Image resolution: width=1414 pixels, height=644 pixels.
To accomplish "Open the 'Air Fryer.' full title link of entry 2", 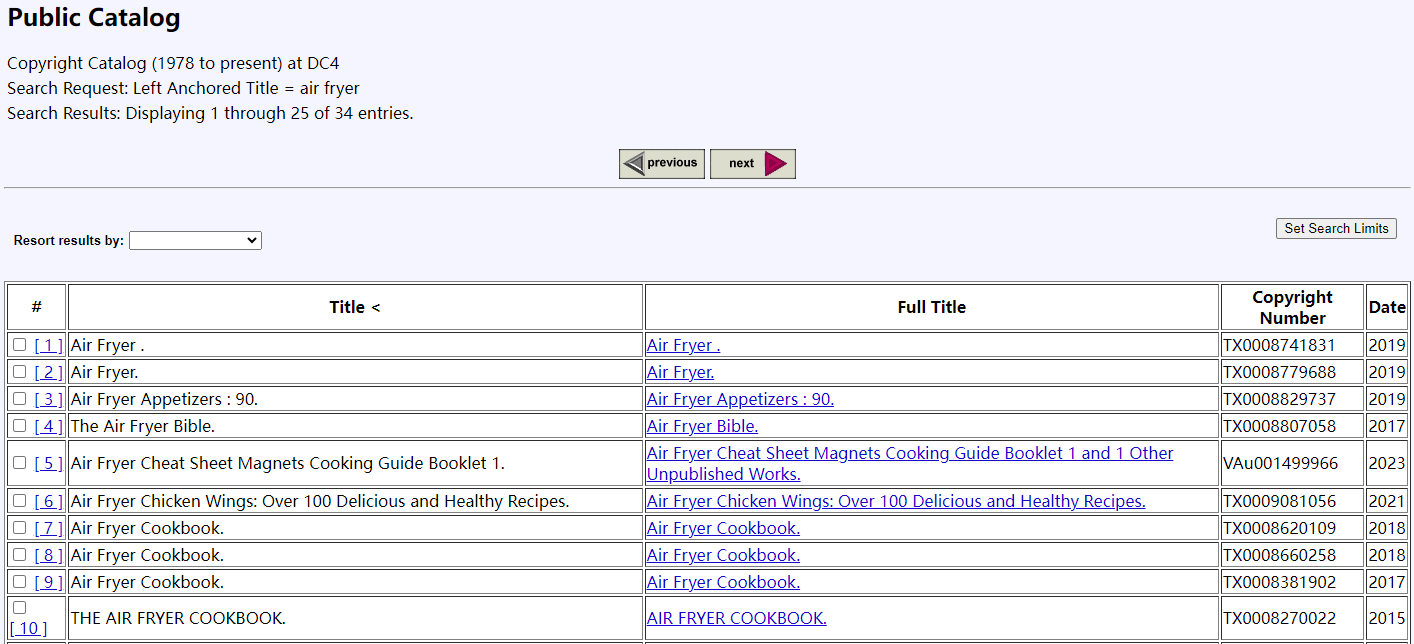I will point(680,372).
